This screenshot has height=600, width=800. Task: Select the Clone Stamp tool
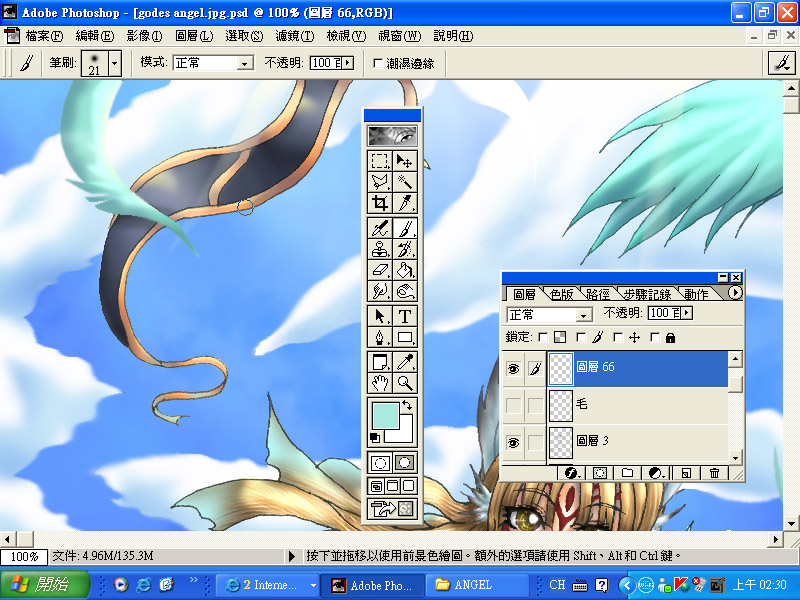(x=380, y=249)
